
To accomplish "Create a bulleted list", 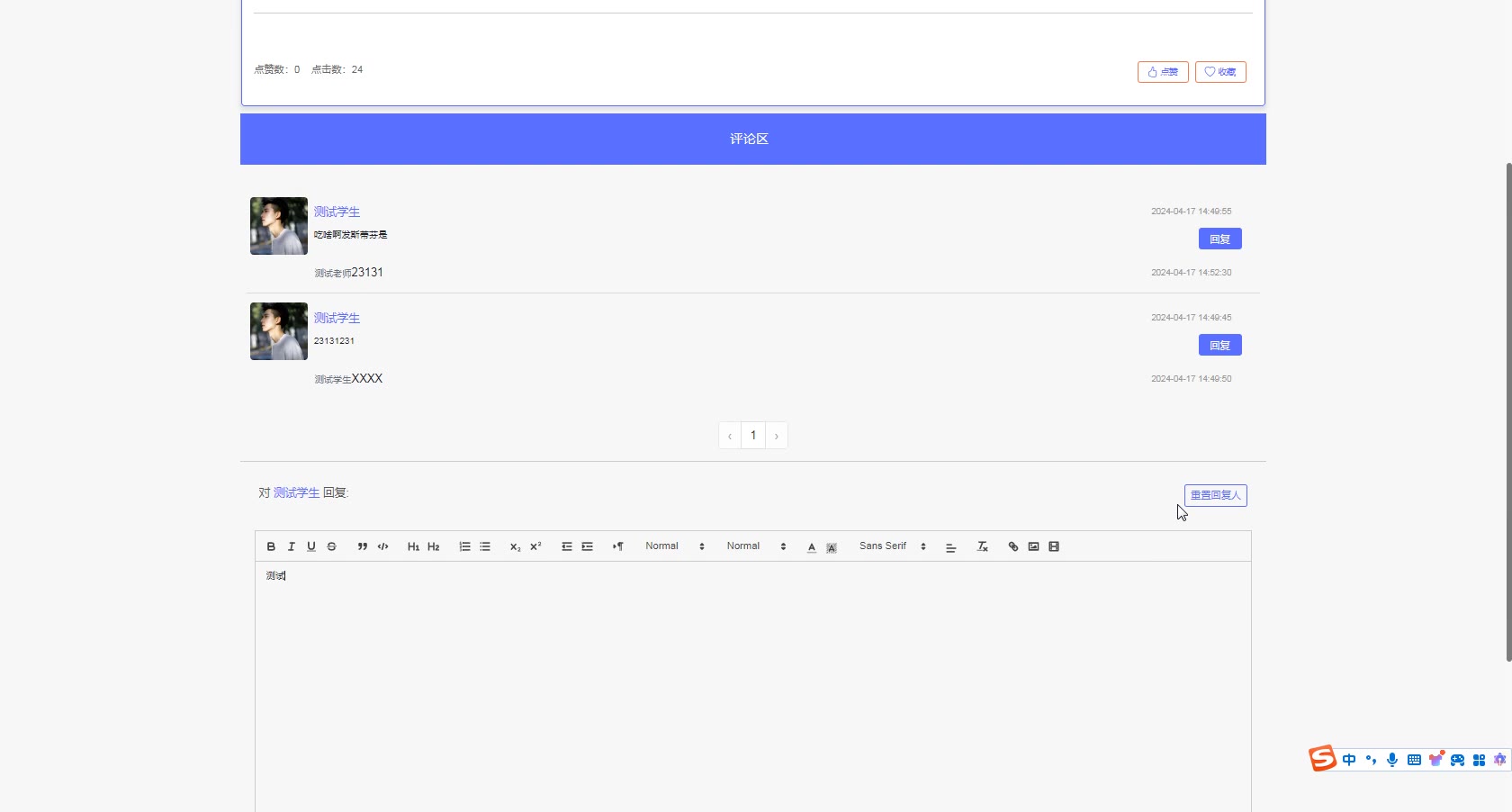I will (485, 546).
